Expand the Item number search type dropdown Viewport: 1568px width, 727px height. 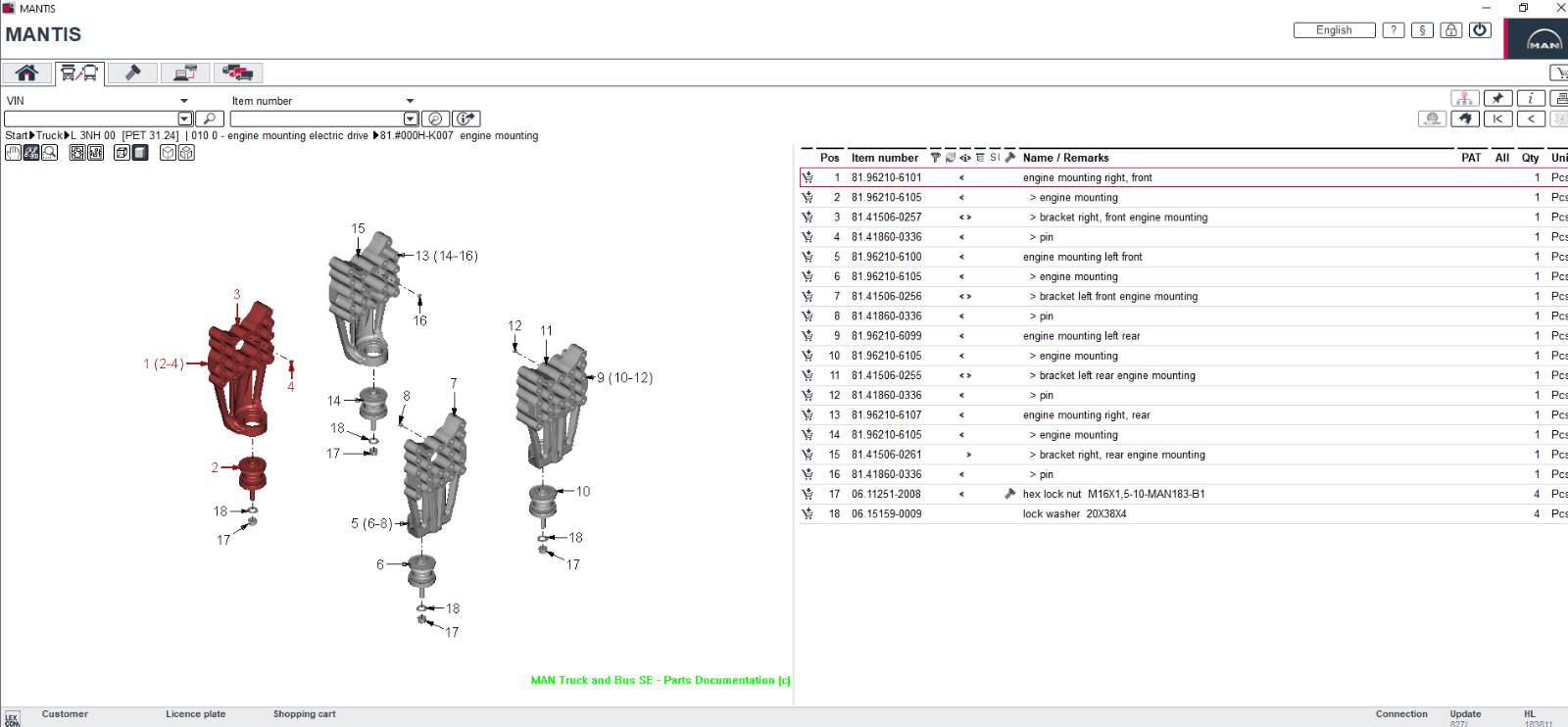click(x=410, y=101)
